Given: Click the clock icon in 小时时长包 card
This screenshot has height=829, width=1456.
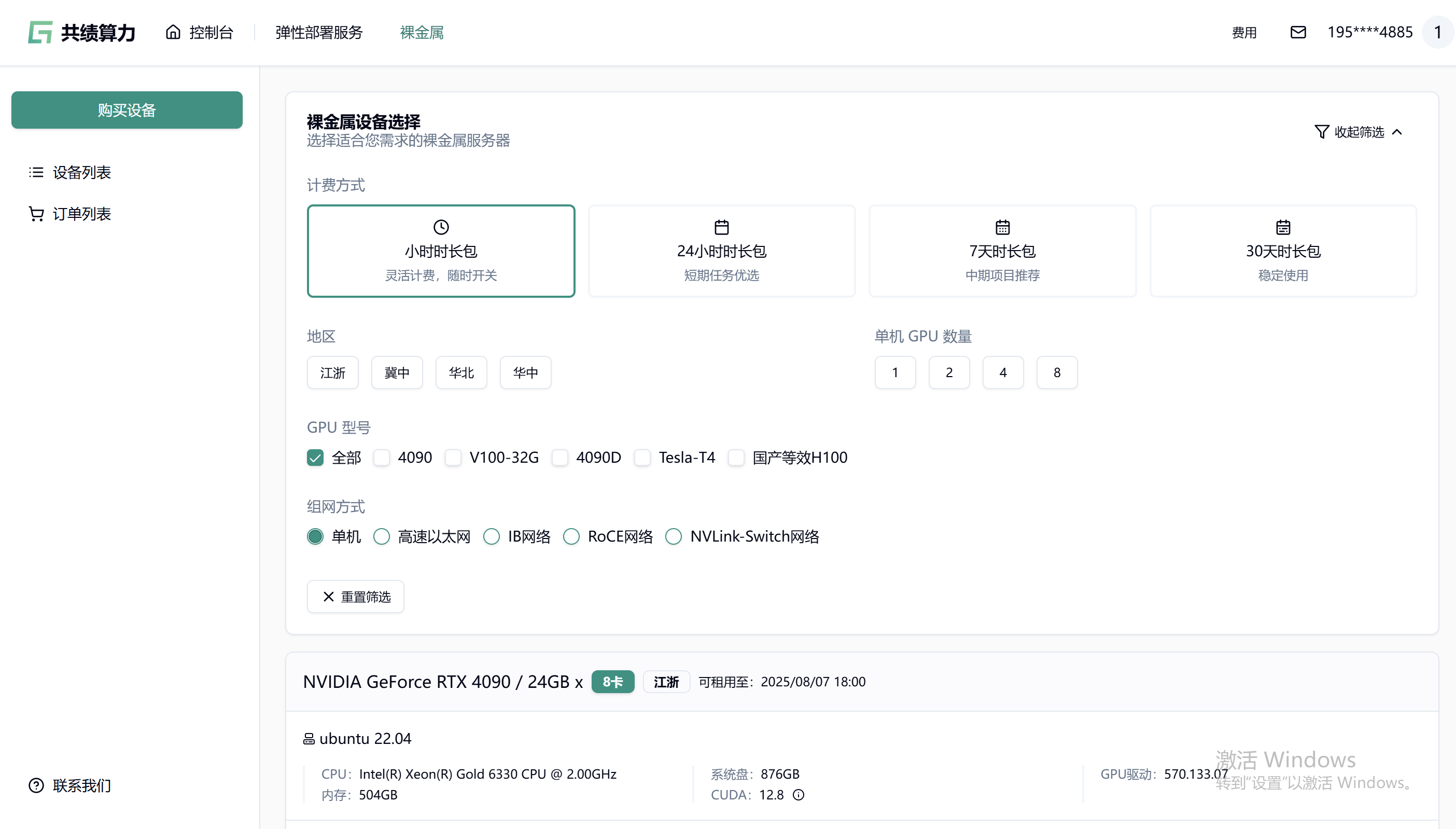Looking at the screenshot, I should pyautogui.click(x=441, y=227).
